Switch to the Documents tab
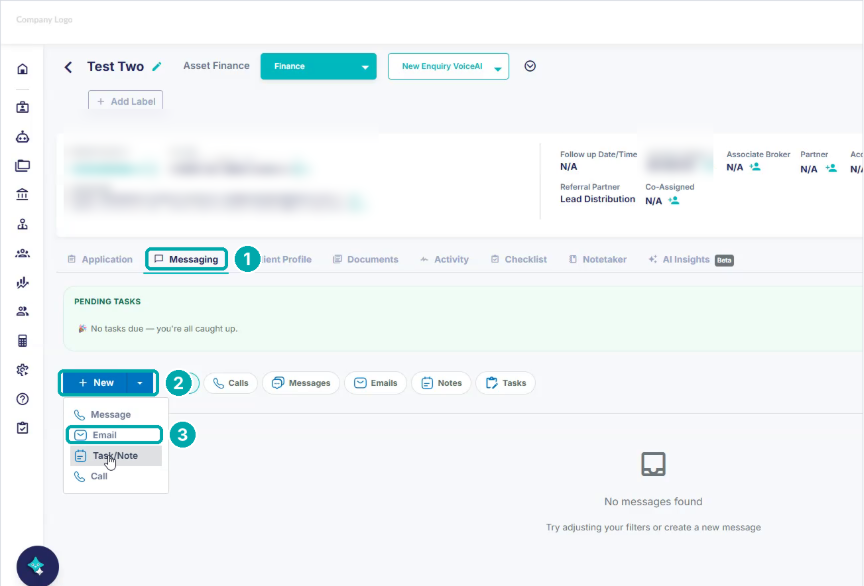The width and height of the screenshot is (864, 586). tap(365, 259)
